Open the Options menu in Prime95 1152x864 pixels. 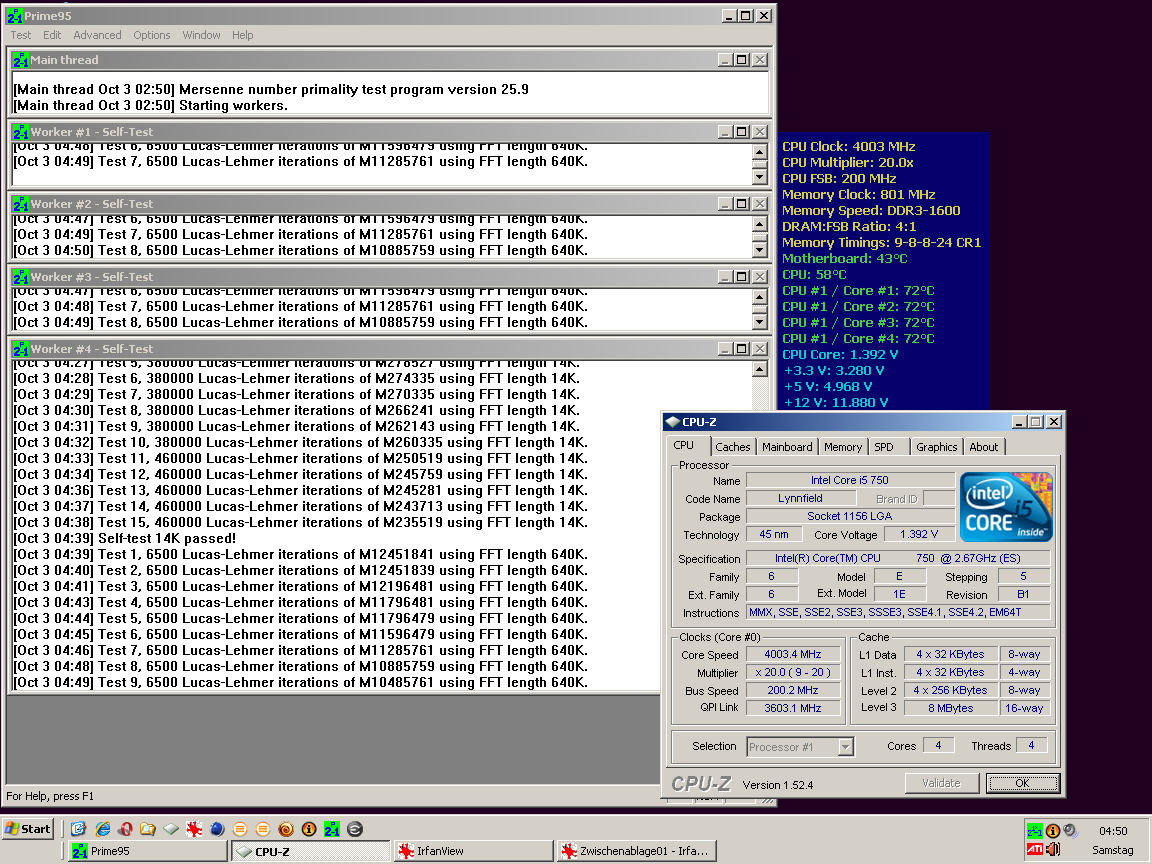(x=152, y=35)
